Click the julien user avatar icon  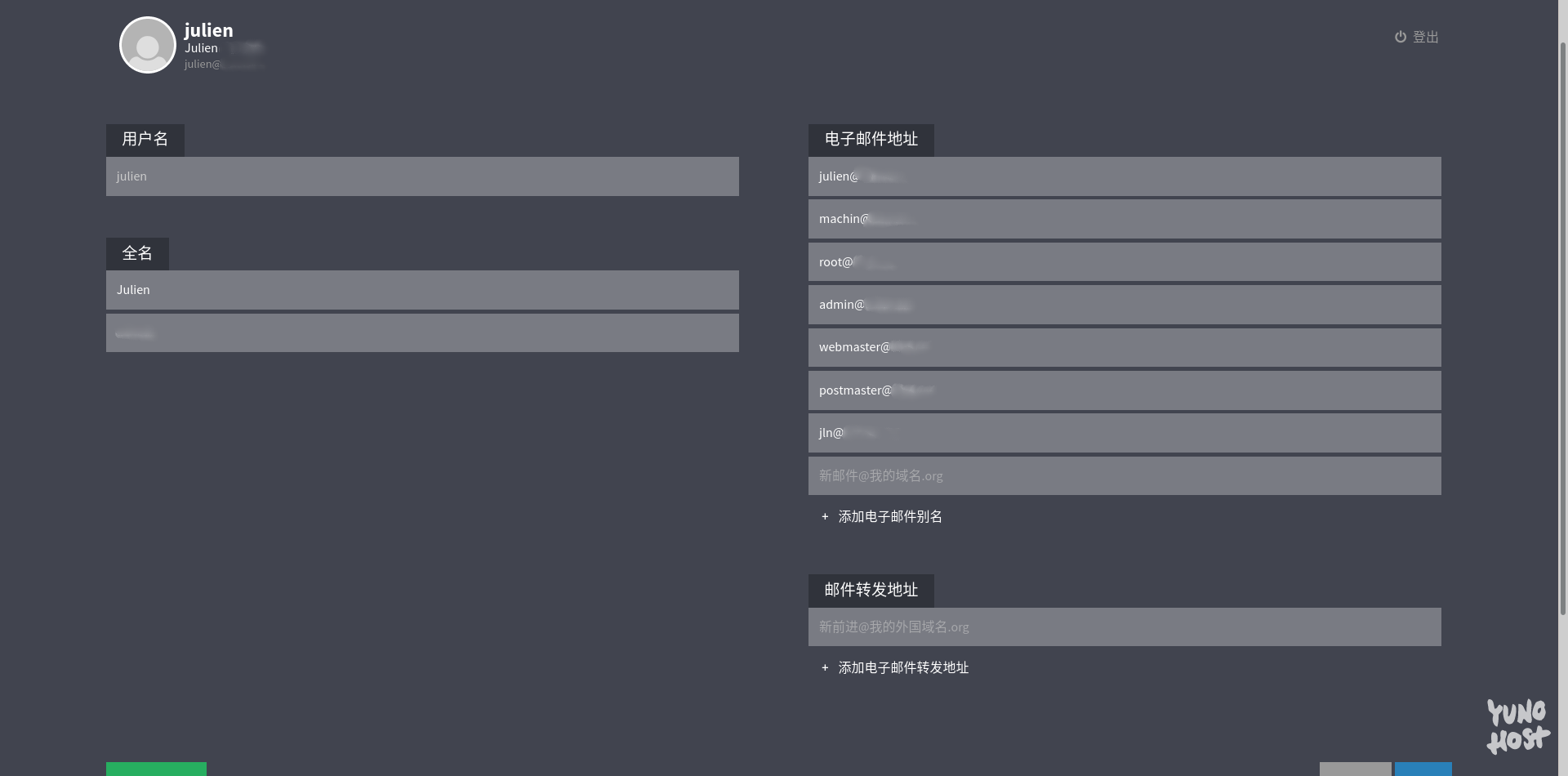148,45
